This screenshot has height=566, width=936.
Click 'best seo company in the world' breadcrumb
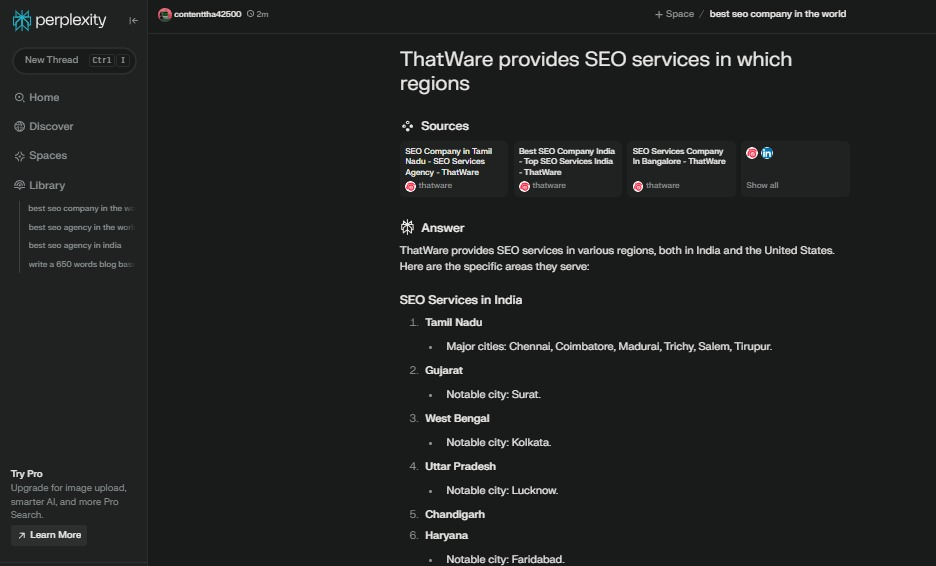click(778, 14)
